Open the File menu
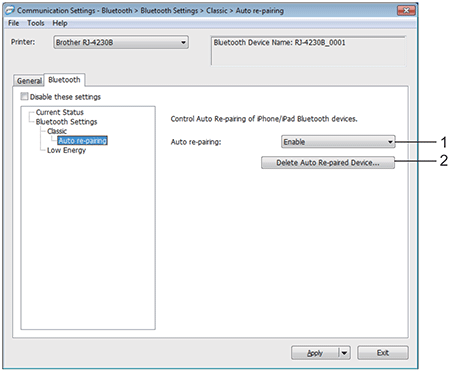 14,23
